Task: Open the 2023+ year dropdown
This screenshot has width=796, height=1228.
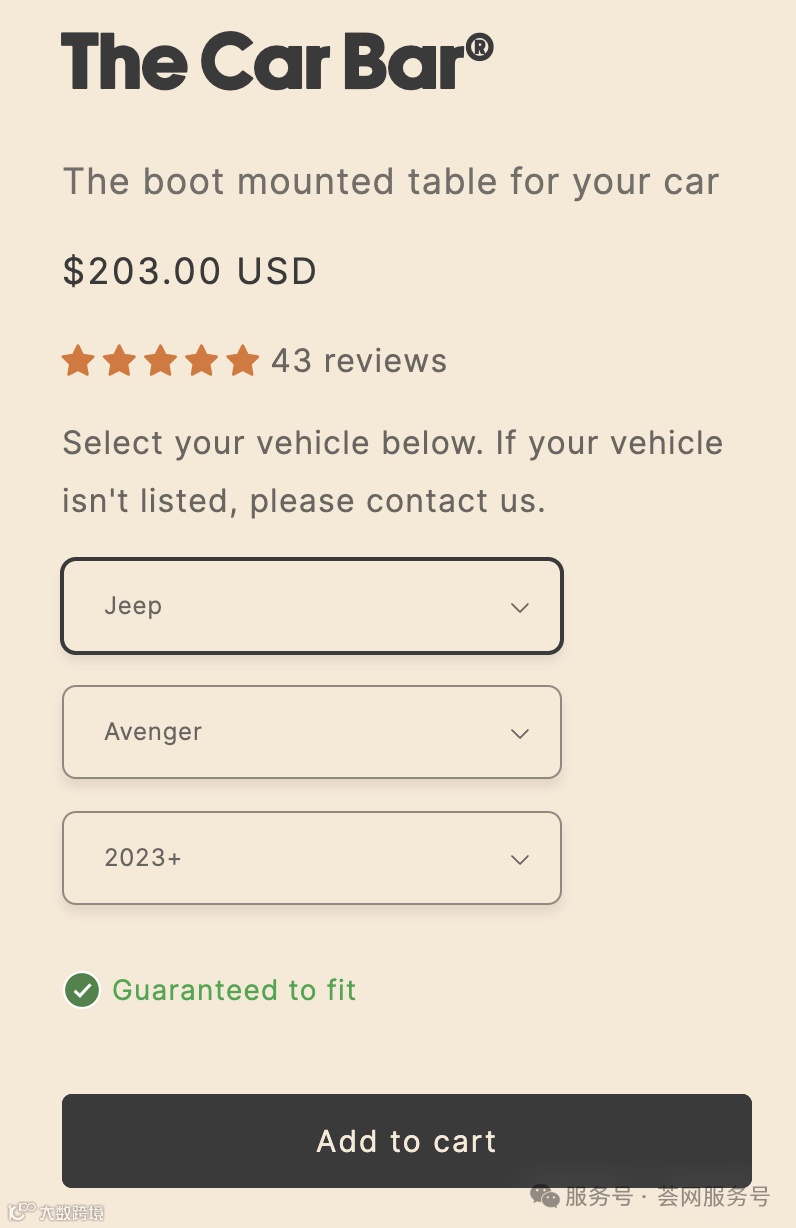Action: click(312, 858)
